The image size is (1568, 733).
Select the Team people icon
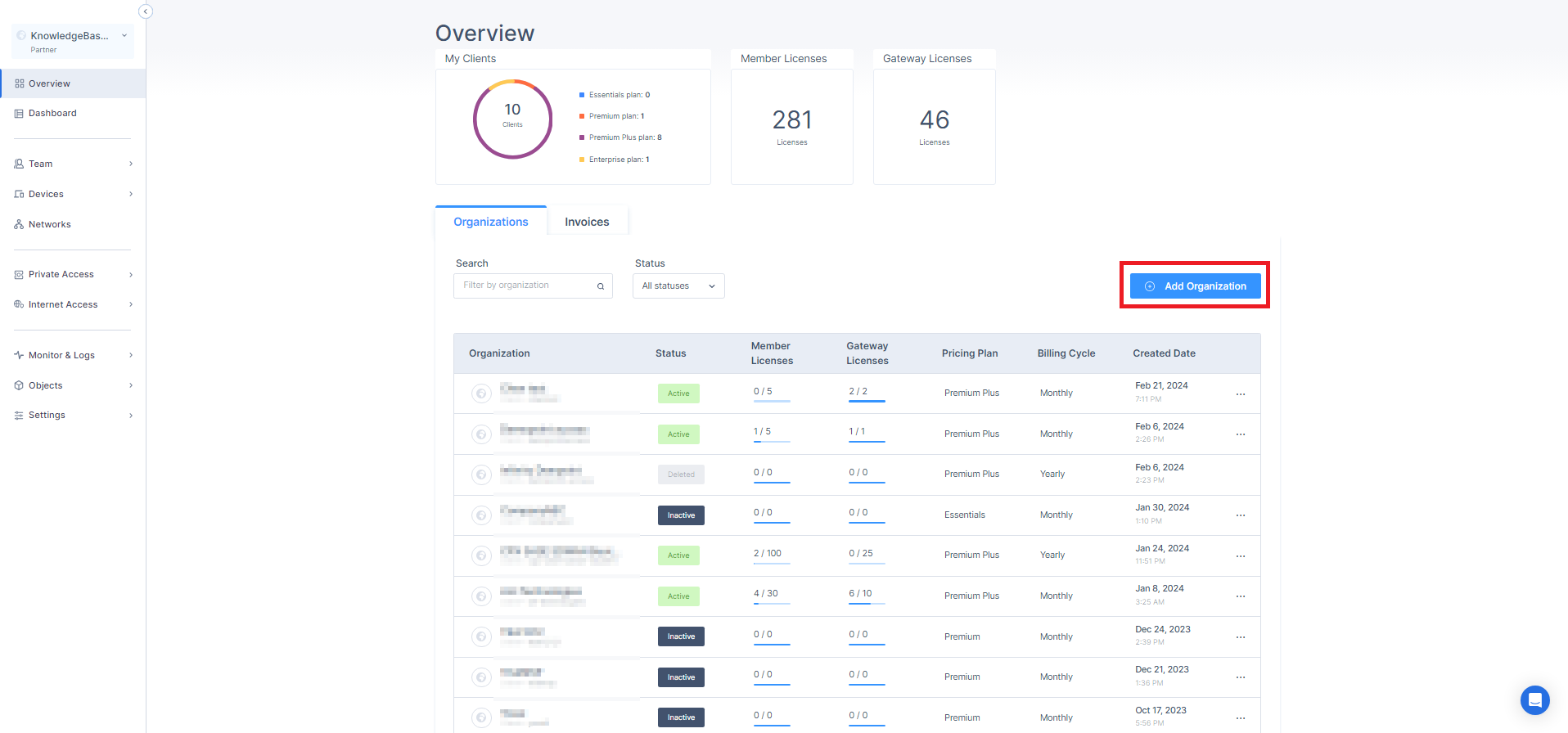pos(20,164)
